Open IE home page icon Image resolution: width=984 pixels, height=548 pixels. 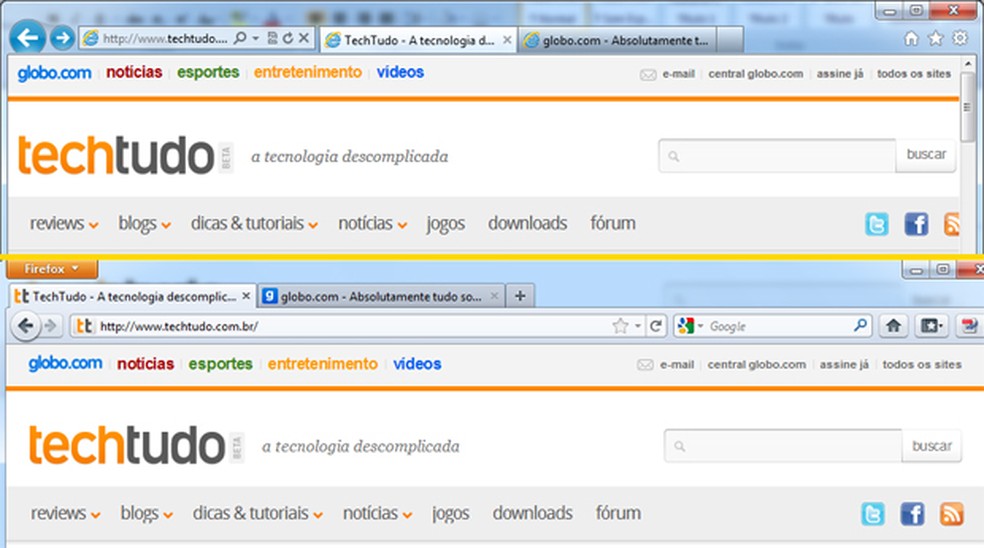[x=911, y=39]
